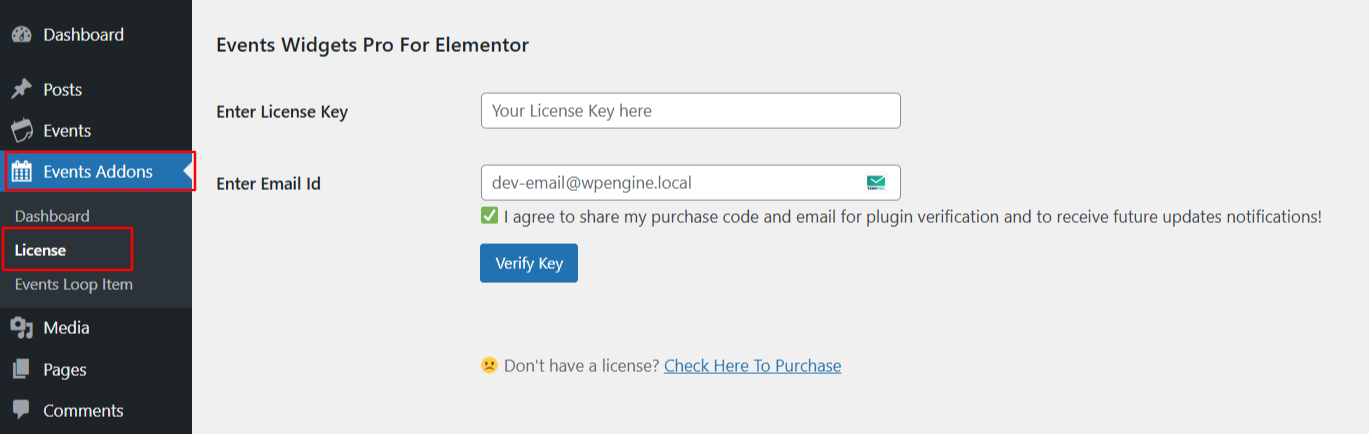Click the Events calendar icon
The height and width of the screenshot is (434, 1369).
click(21, 131)
